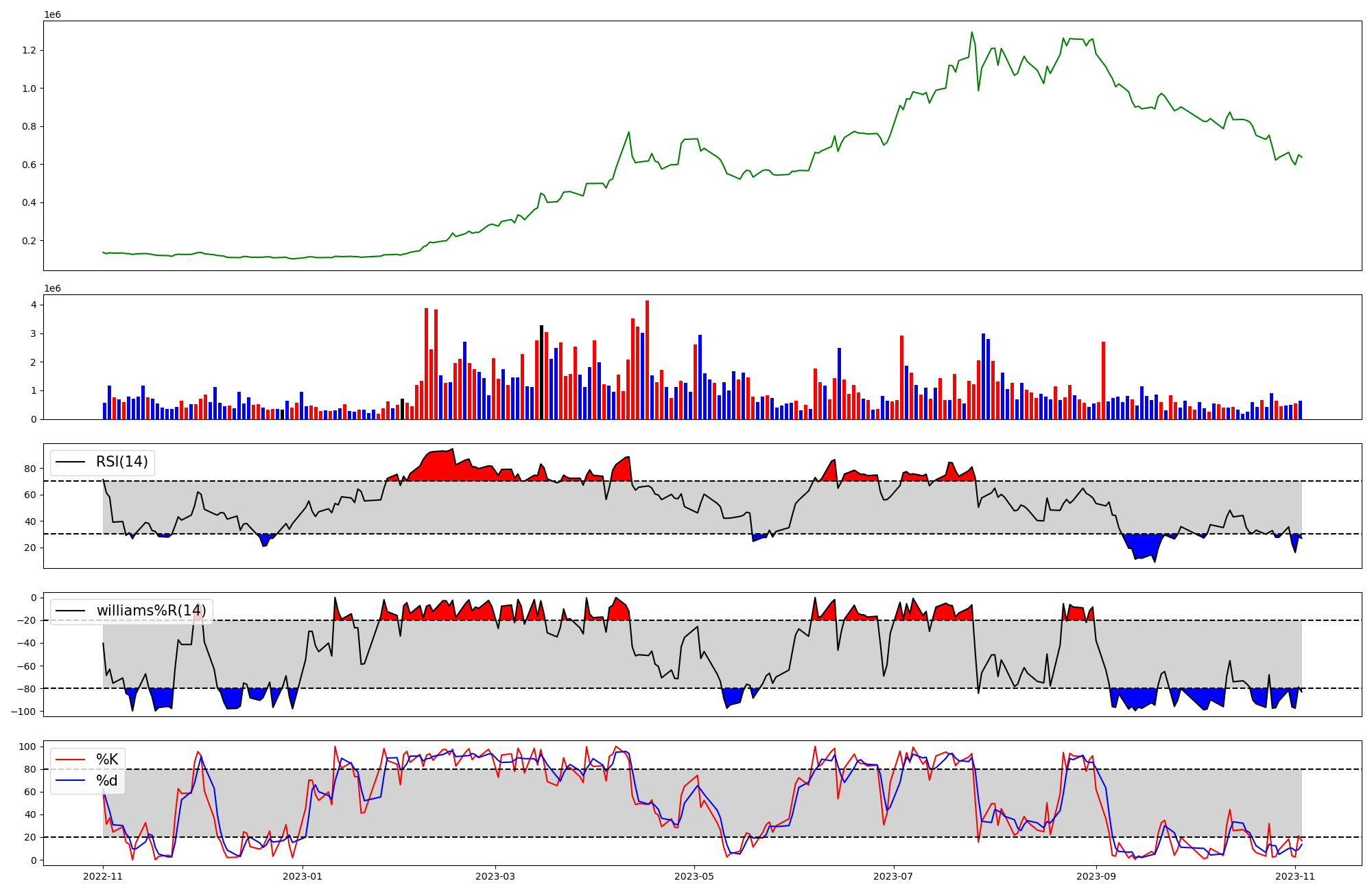Click the %K legend text
The image size is (1372, 892).
click(106, 759)
